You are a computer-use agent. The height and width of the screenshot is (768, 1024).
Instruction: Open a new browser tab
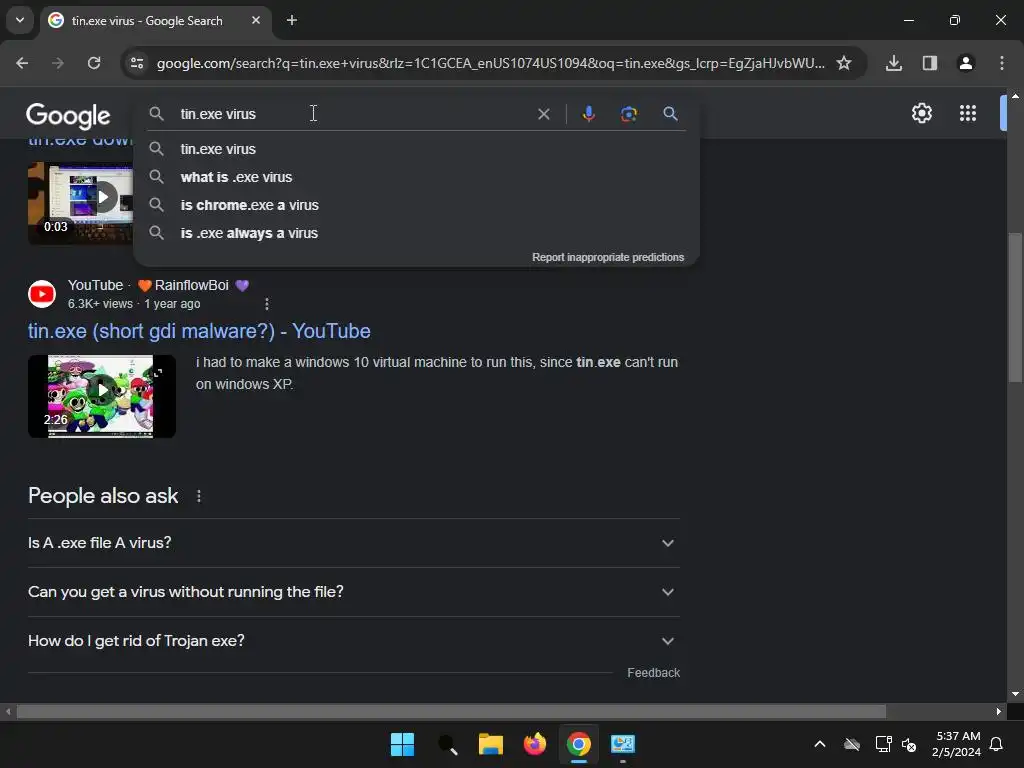click(x=292, y=20)
